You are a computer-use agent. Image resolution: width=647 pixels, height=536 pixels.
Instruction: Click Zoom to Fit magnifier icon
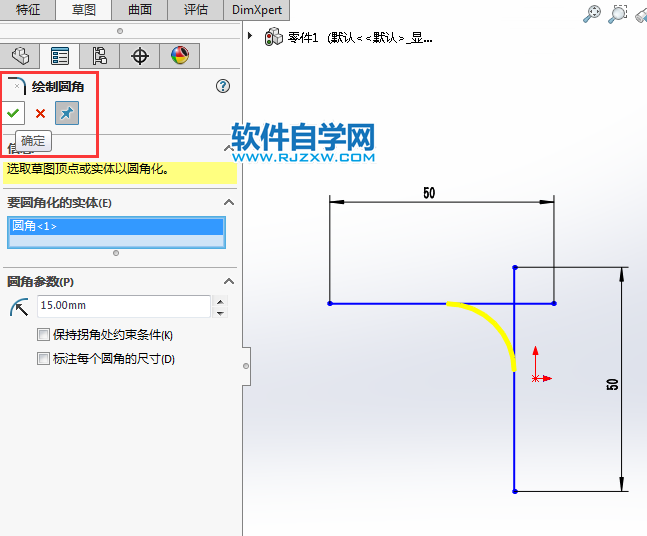tap(591, 14)
